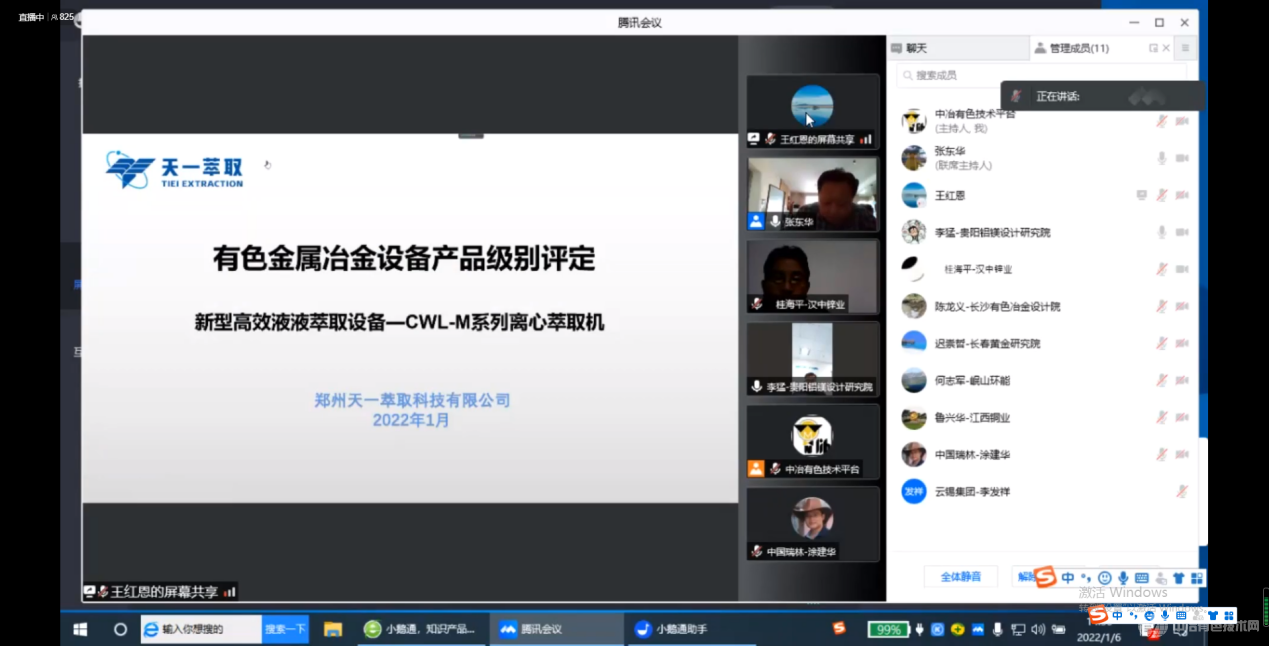The height and width of the screenshot is (646, 1269).
Task: Mute 张东华's microphone in member list
Action: coord(1161,158)
